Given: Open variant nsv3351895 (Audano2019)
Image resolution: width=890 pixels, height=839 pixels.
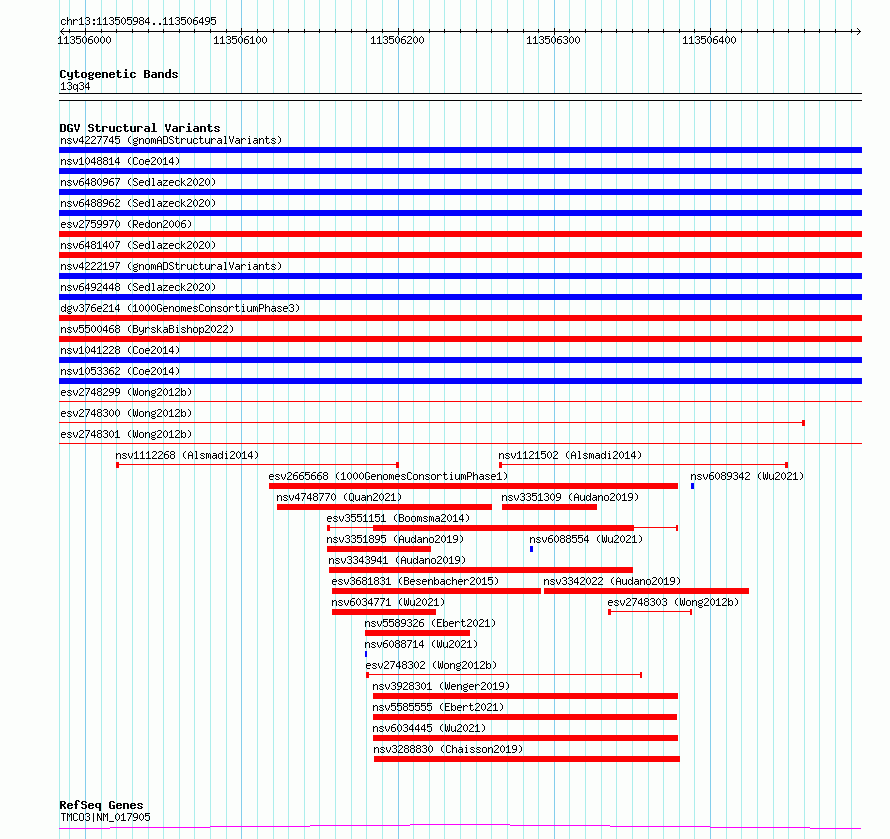Looking at the screenshot, I should (x=395, y=539).
